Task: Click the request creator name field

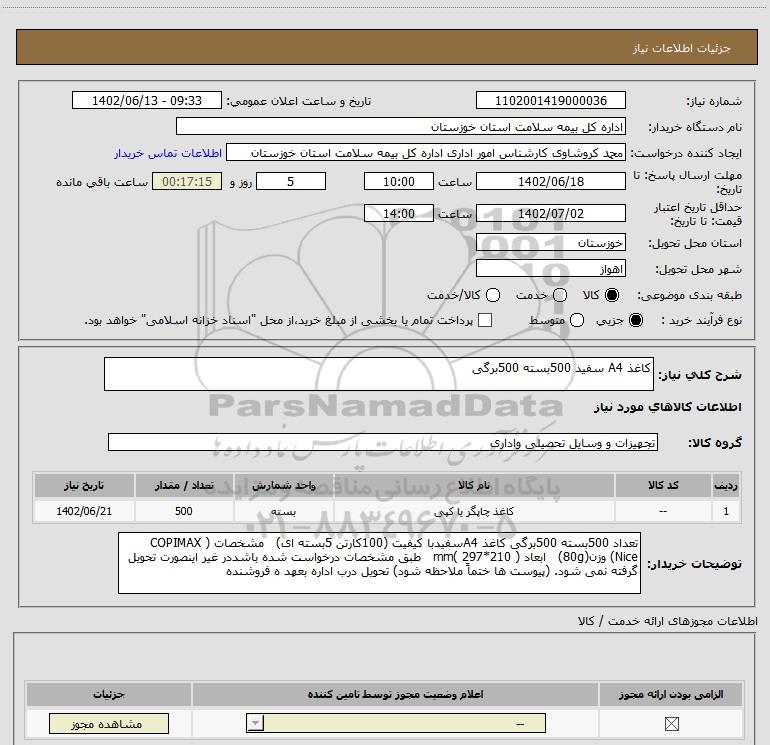Action: [426, 153]
